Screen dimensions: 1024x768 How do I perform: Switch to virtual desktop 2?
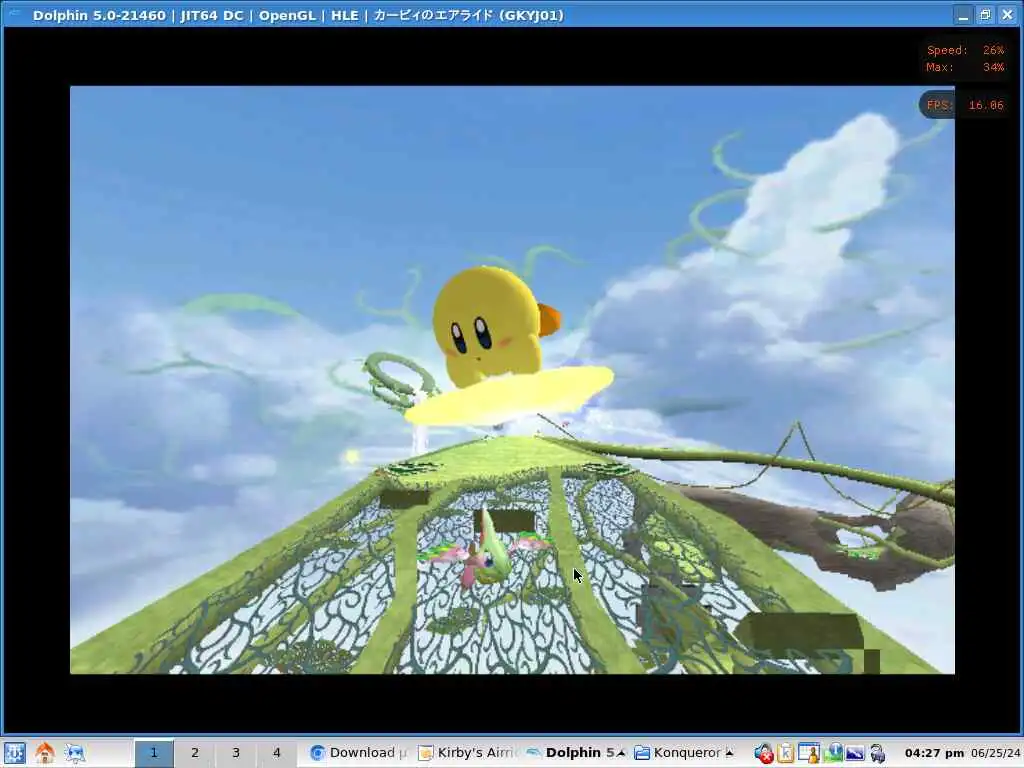(195, 753)
